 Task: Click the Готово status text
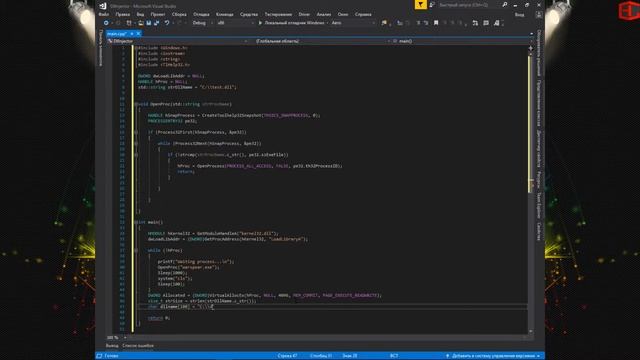tap(111, 356)
